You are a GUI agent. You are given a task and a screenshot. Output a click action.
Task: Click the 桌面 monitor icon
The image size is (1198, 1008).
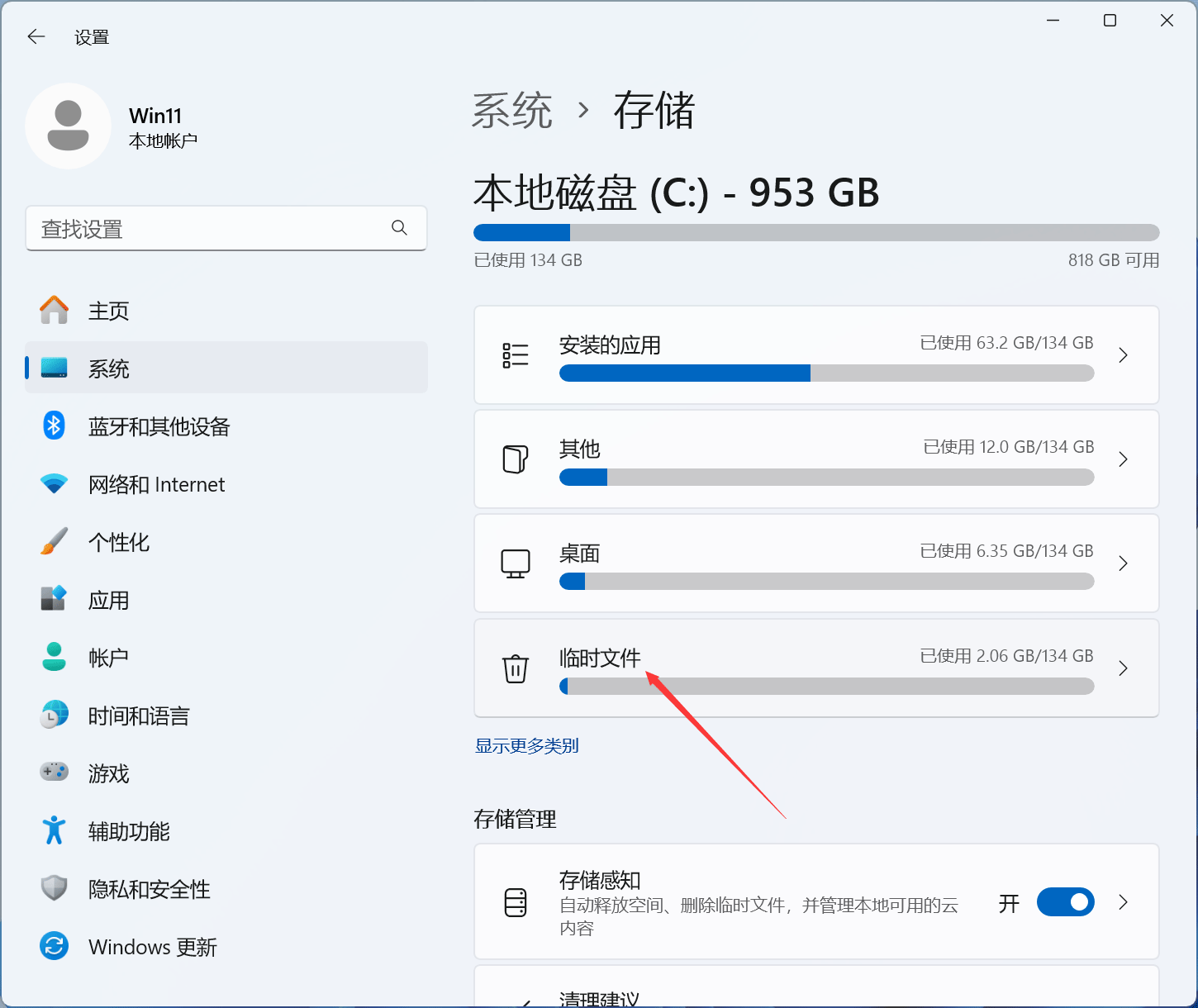click(x=516, y=563)
